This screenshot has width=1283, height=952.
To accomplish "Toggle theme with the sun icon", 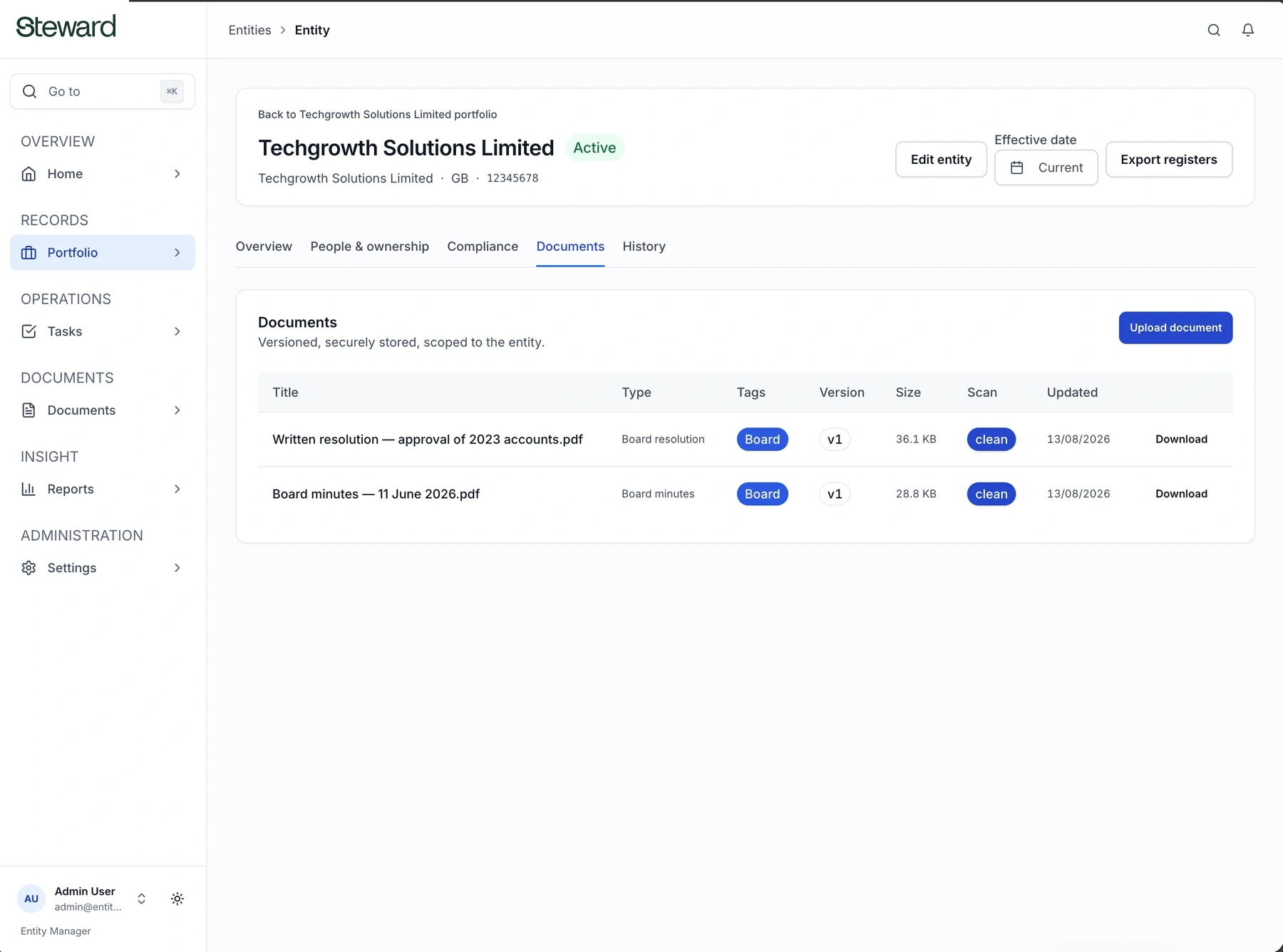I will pyautogui.click(x=177, y=899).
